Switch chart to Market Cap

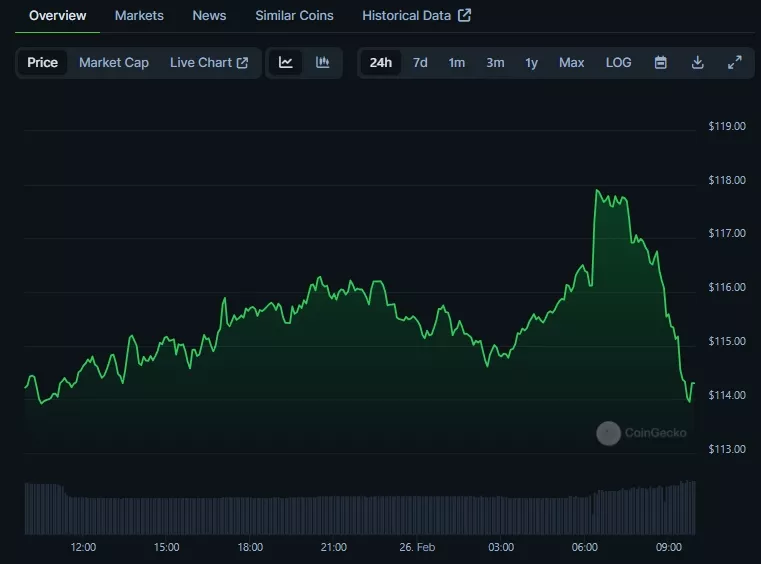tap(114, 62)
